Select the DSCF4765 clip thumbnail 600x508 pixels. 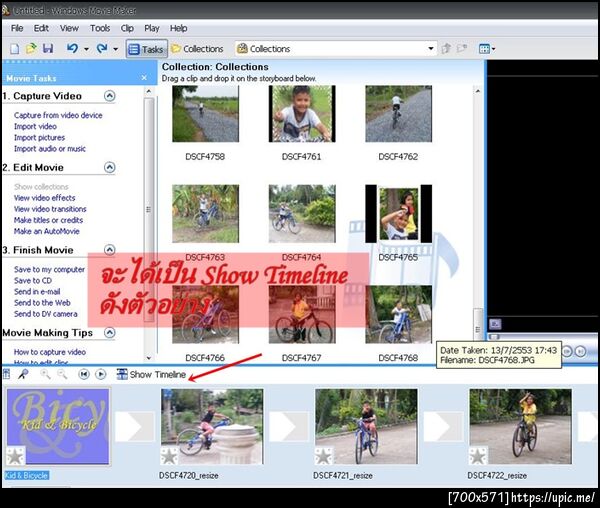(x=398, y=214)
